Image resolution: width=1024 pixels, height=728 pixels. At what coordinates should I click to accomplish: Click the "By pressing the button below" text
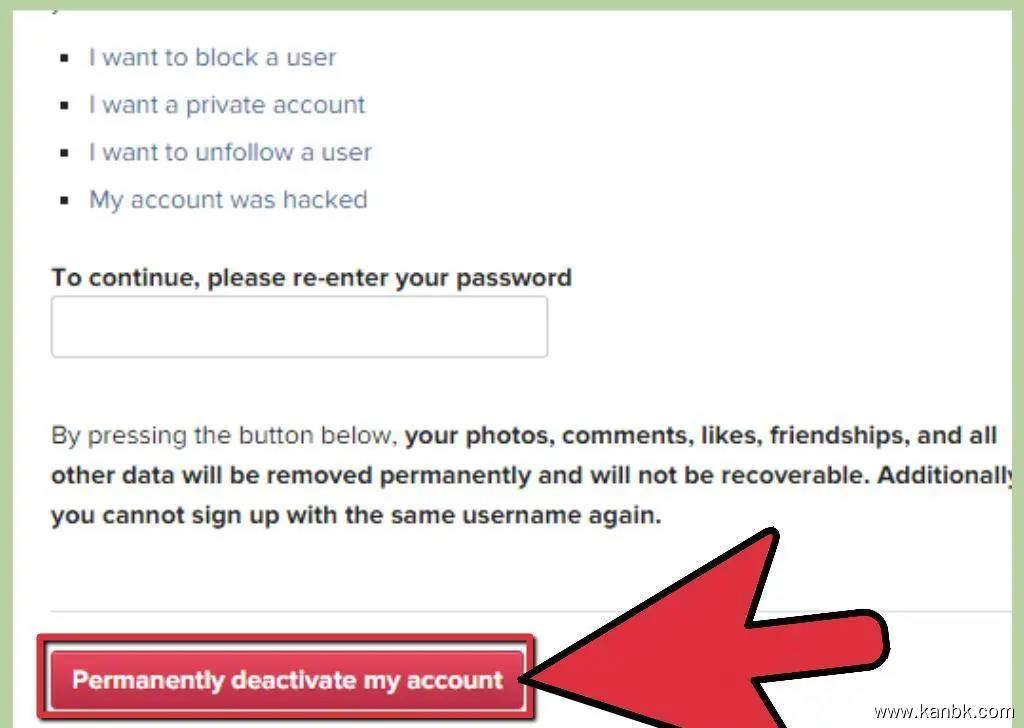point(225,436)
